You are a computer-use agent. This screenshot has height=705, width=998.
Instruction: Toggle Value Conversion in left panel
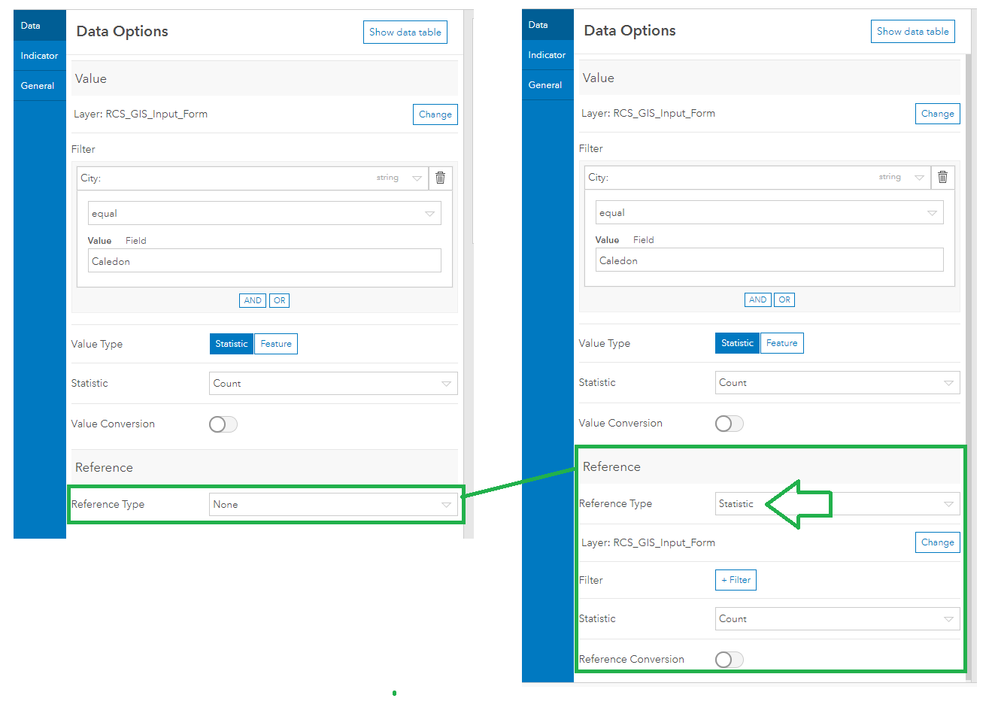coord(223,424)
